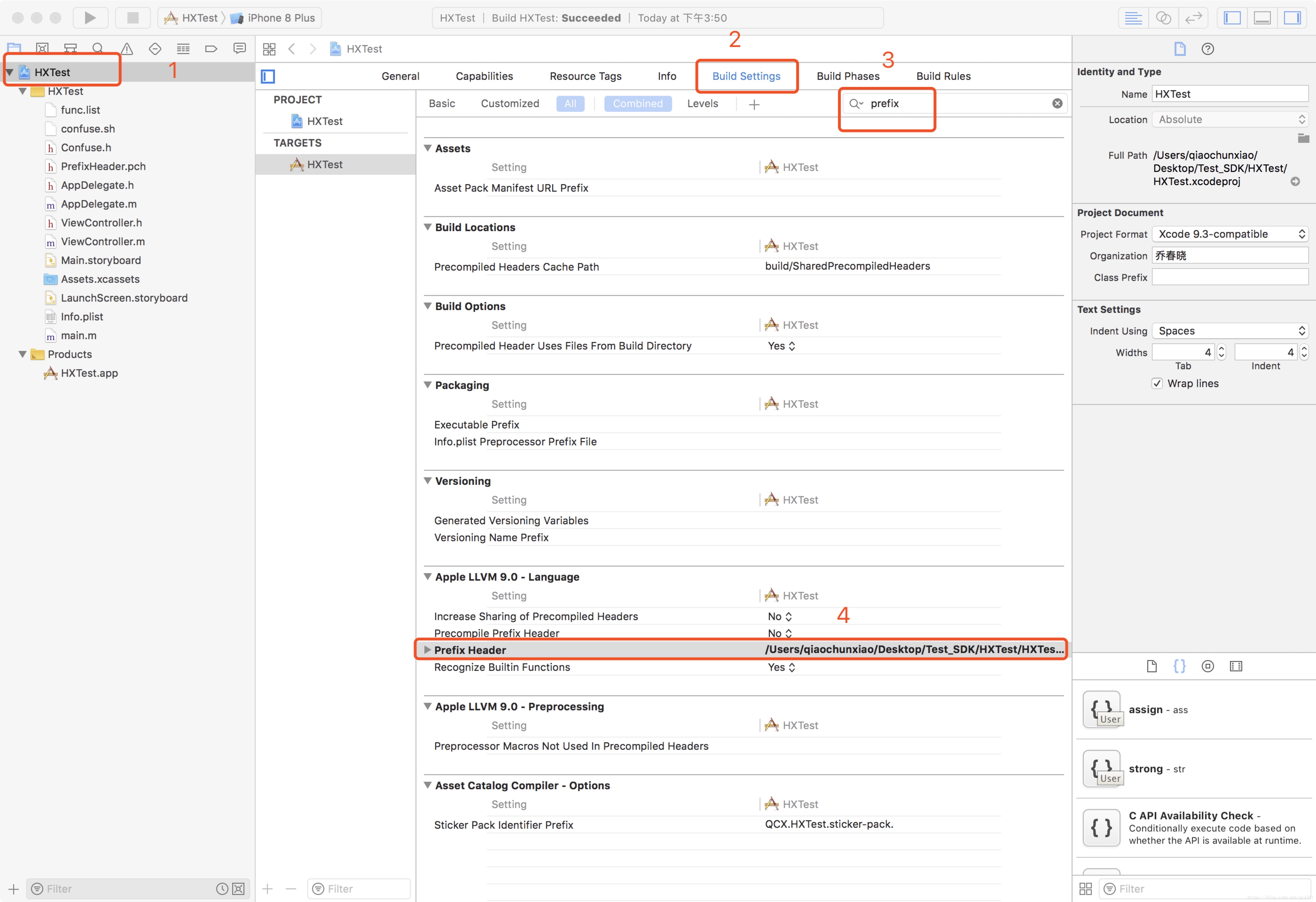Open the symbol navigator
Screen dimensions: 1316x902
[x=70, y=49]
